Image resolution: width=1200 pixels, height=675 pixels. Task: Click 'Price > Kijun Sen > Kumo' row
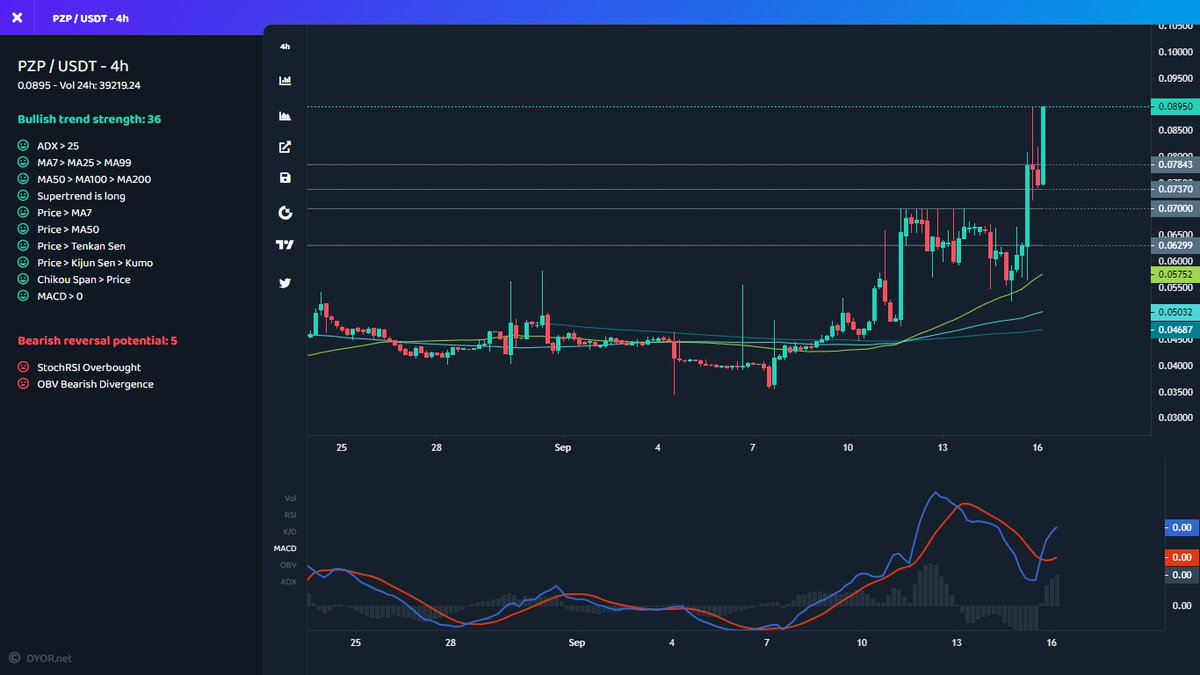(x=85, y=263)
